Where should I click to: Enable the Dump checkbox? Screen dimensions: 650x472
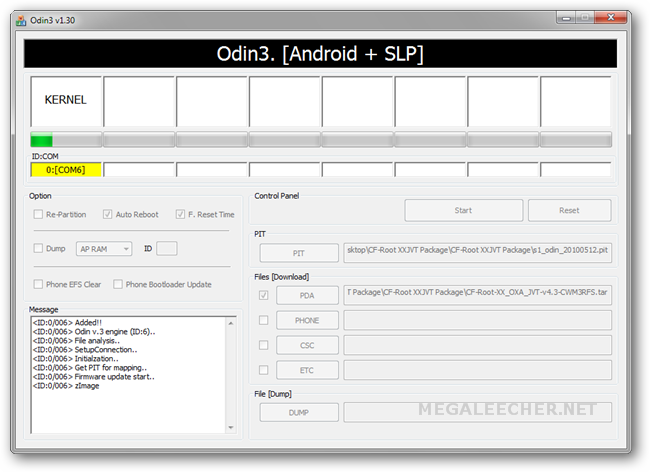(x=38, y=248)
